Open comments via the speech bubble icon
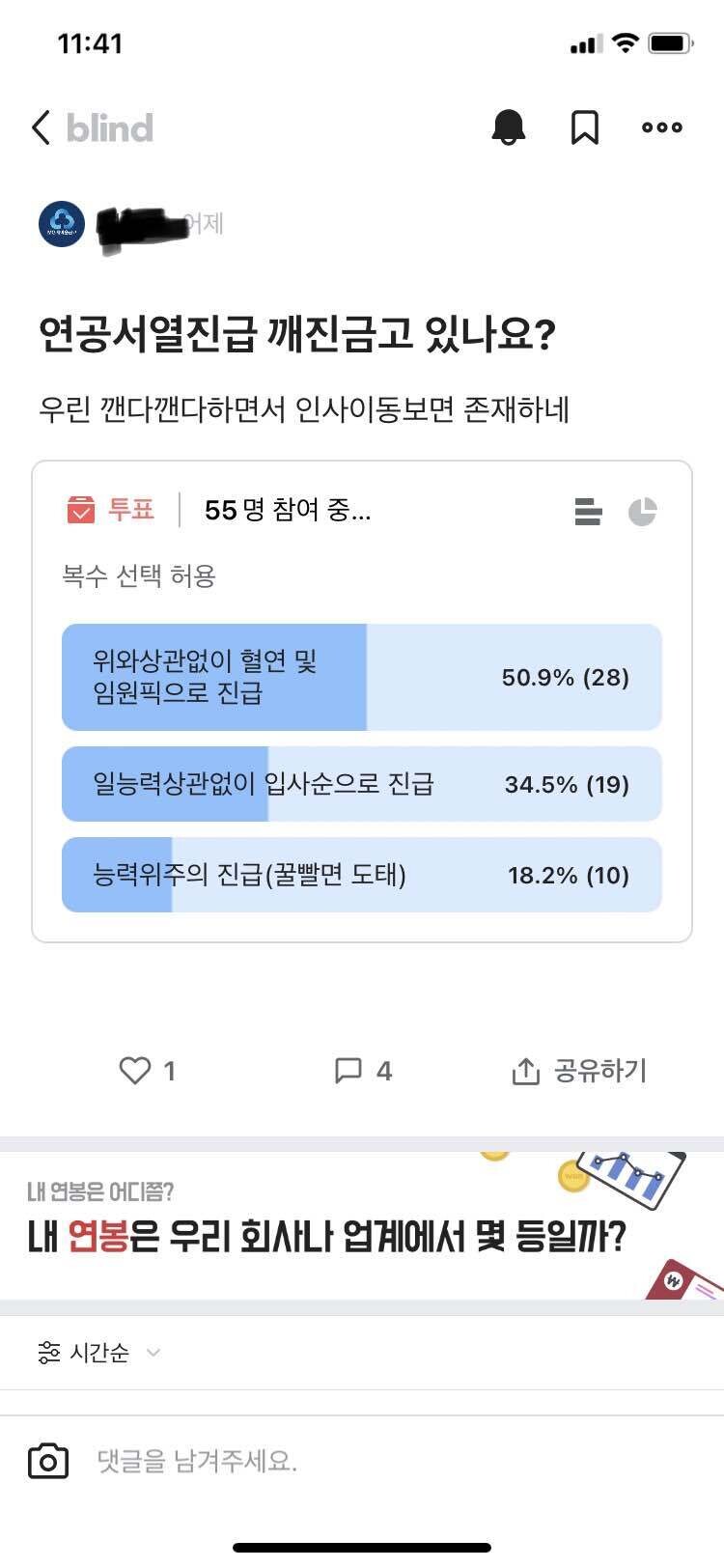Viewport: 724px width, 1568px height. [349, 1070]
